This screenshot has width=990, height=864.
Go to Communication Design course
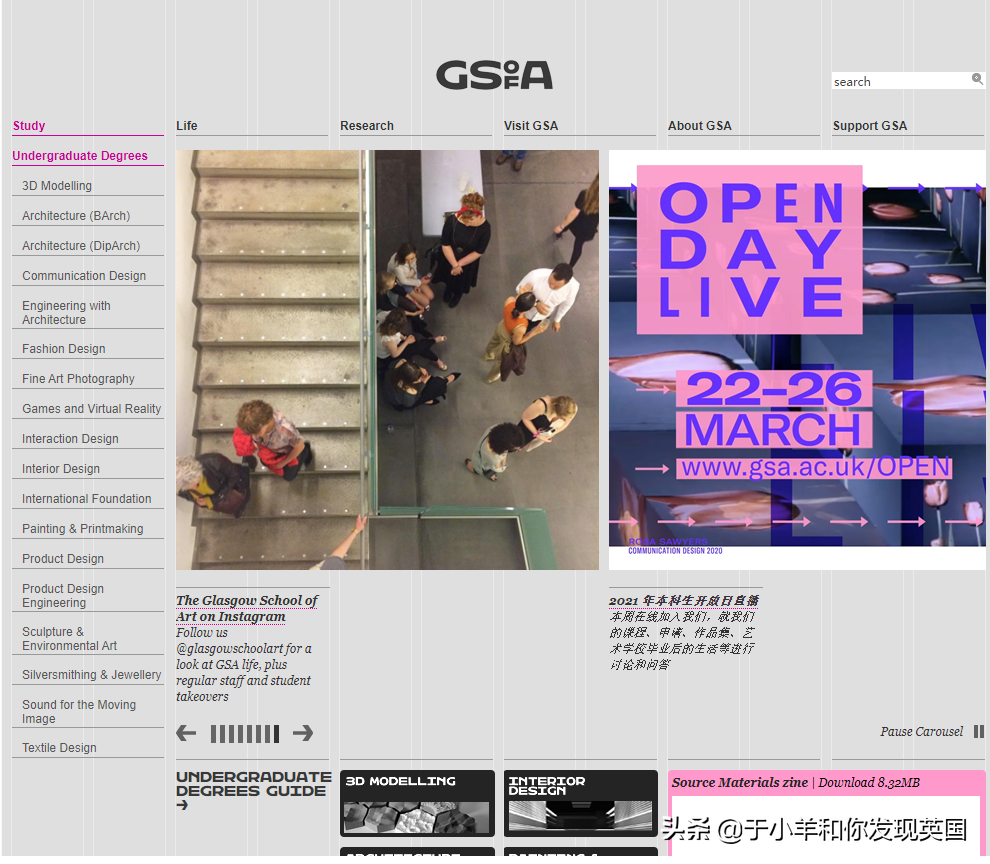tap(84, 275)
